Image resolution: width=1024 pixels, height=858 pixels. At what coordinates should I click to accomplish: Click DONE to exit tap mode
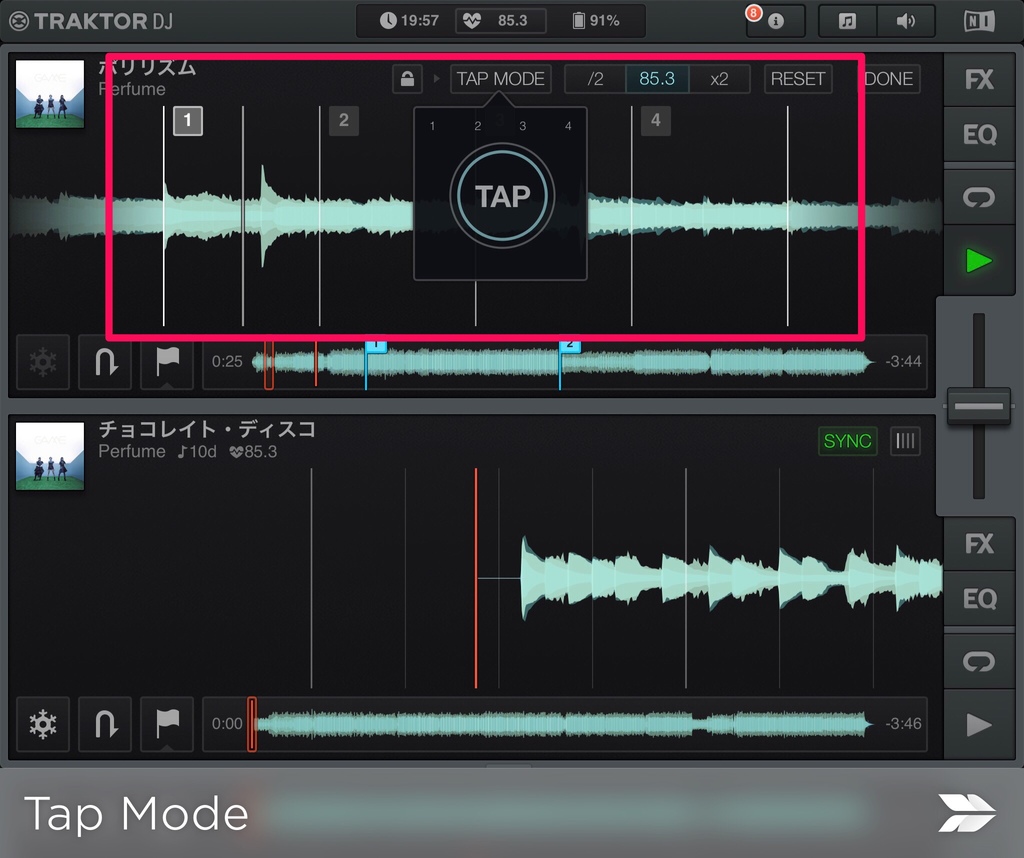tap(889, 79)
